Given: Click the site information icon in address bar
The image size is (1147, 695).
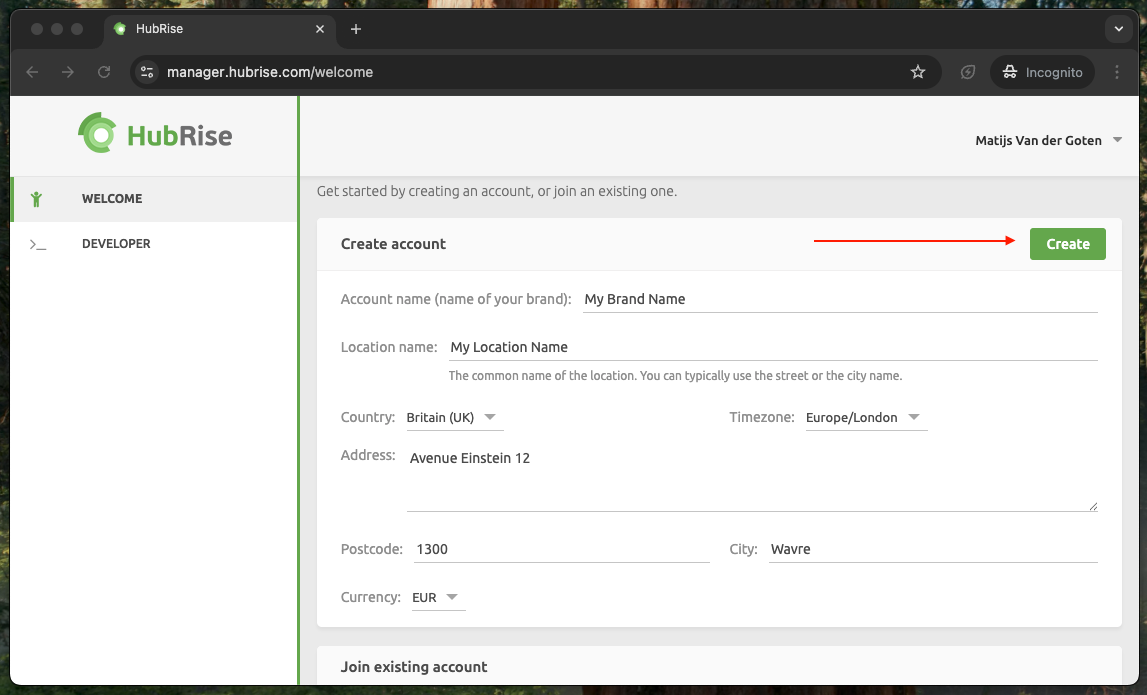Looking at the screenshot, I should tap(148, 72).
